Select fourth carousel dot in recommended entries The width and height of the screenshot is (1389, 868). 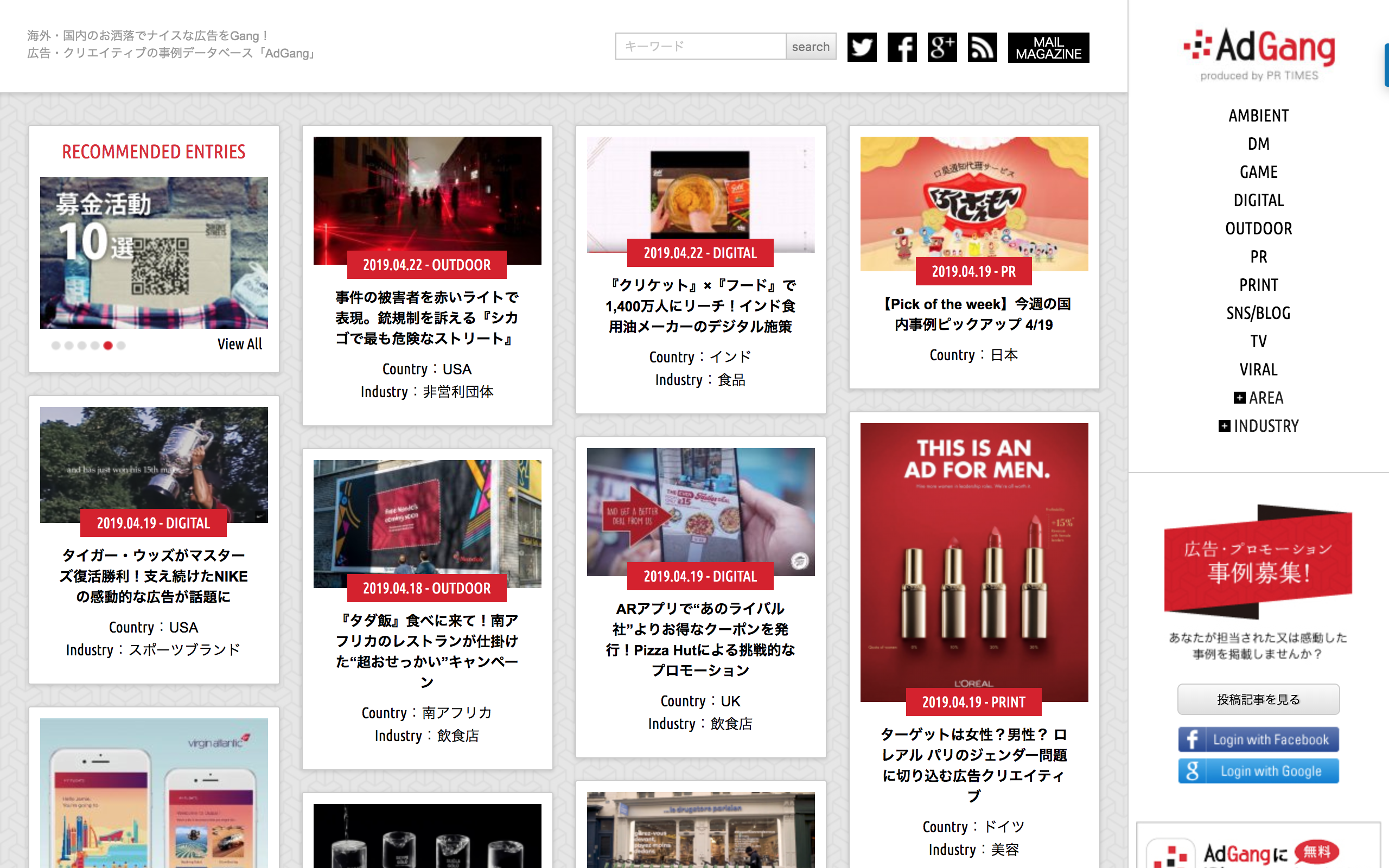click(95, 345)
